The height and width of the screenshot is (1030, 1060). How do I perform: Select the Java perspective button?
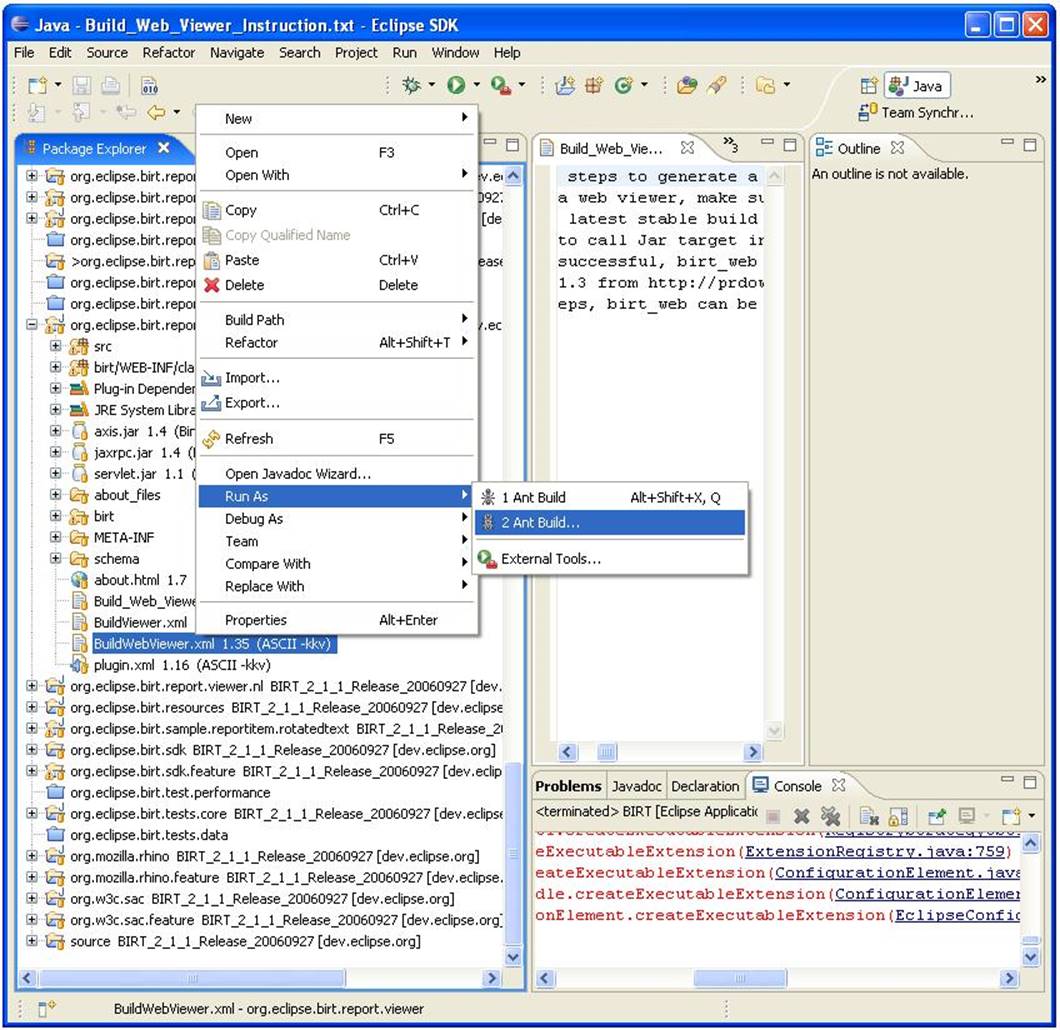pos(917,86)
